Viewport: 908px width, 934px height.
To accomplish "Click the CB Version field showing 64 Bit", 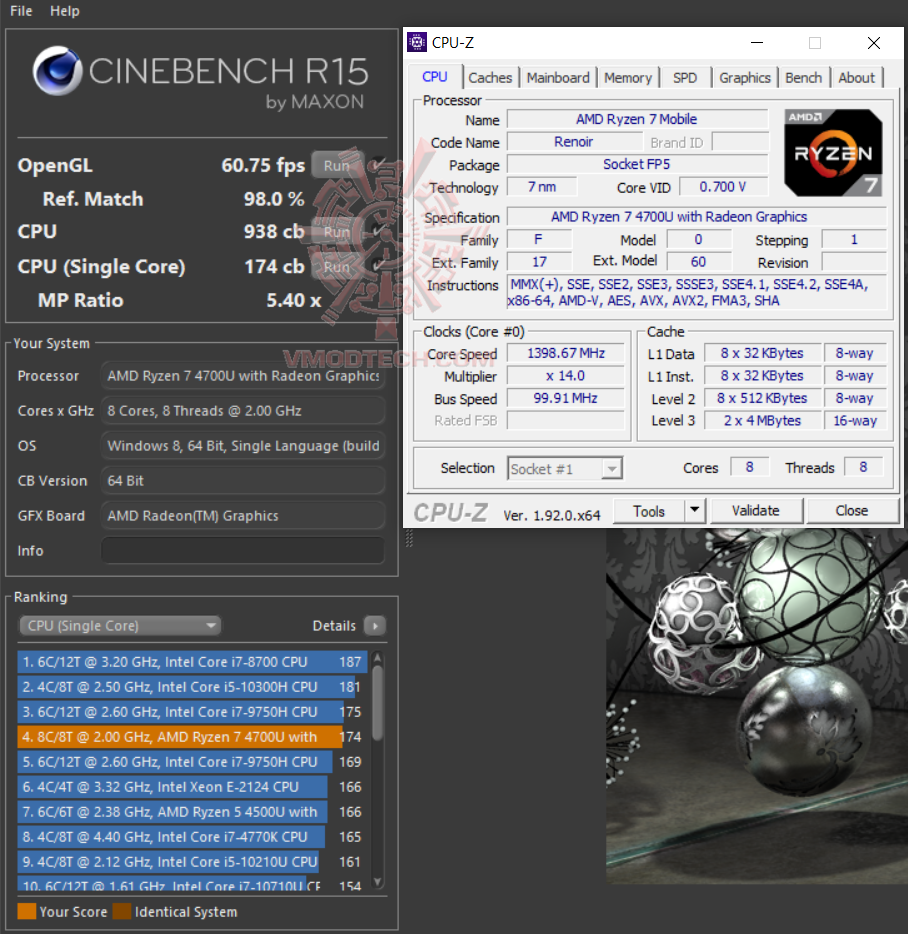I will coord(243,481).
